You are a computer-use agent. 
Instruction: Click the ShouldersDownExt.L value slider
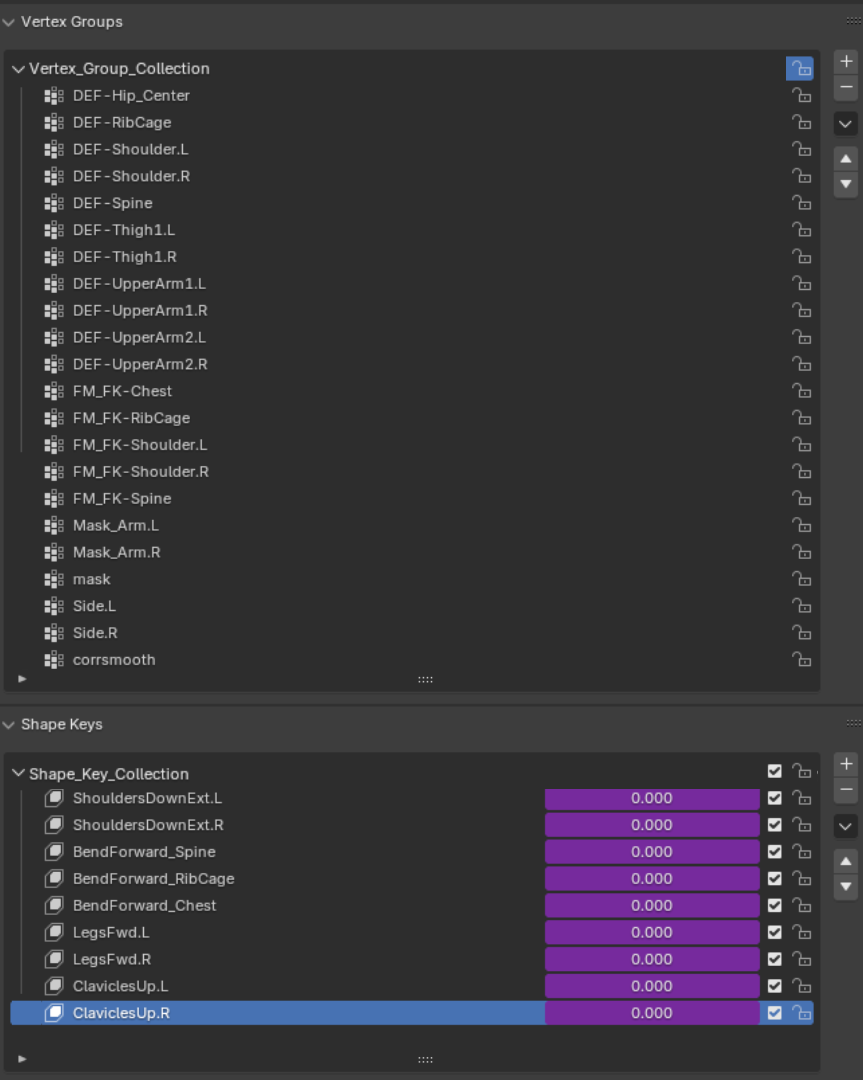tap(652, 798)
